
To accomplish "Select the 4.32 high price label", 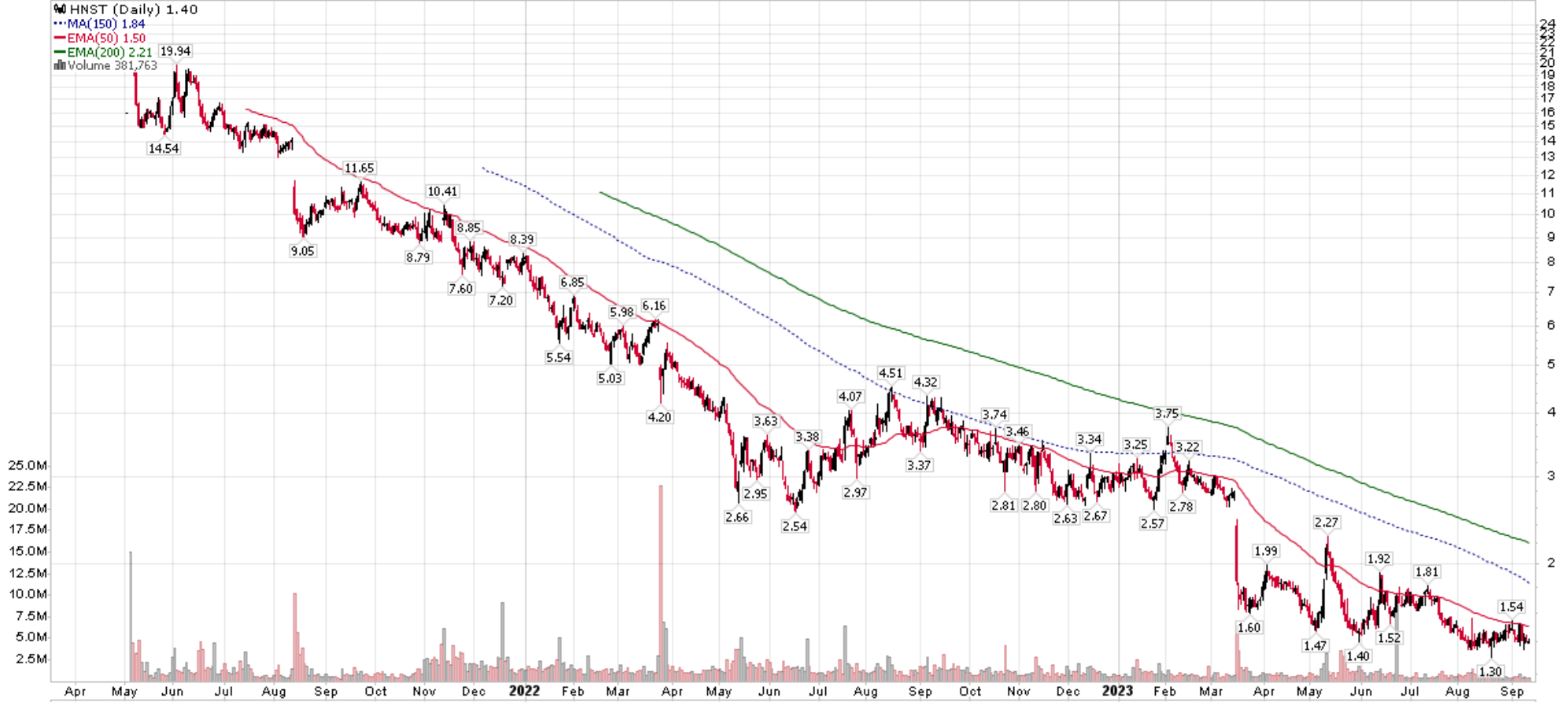I will pyautogui.click(x=925, y=382).
